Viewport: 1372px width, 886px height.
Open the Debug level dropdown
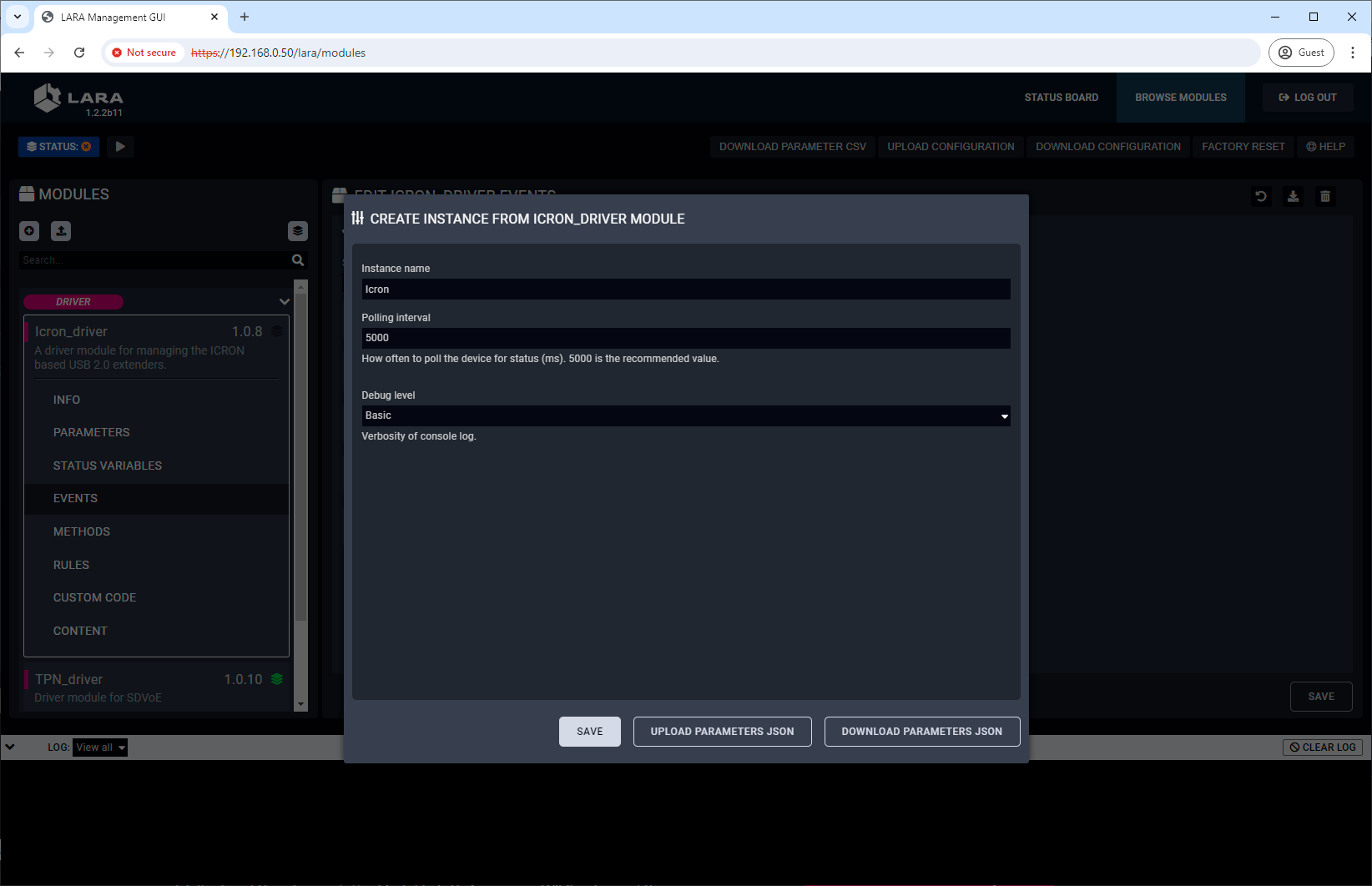[685, 415]
